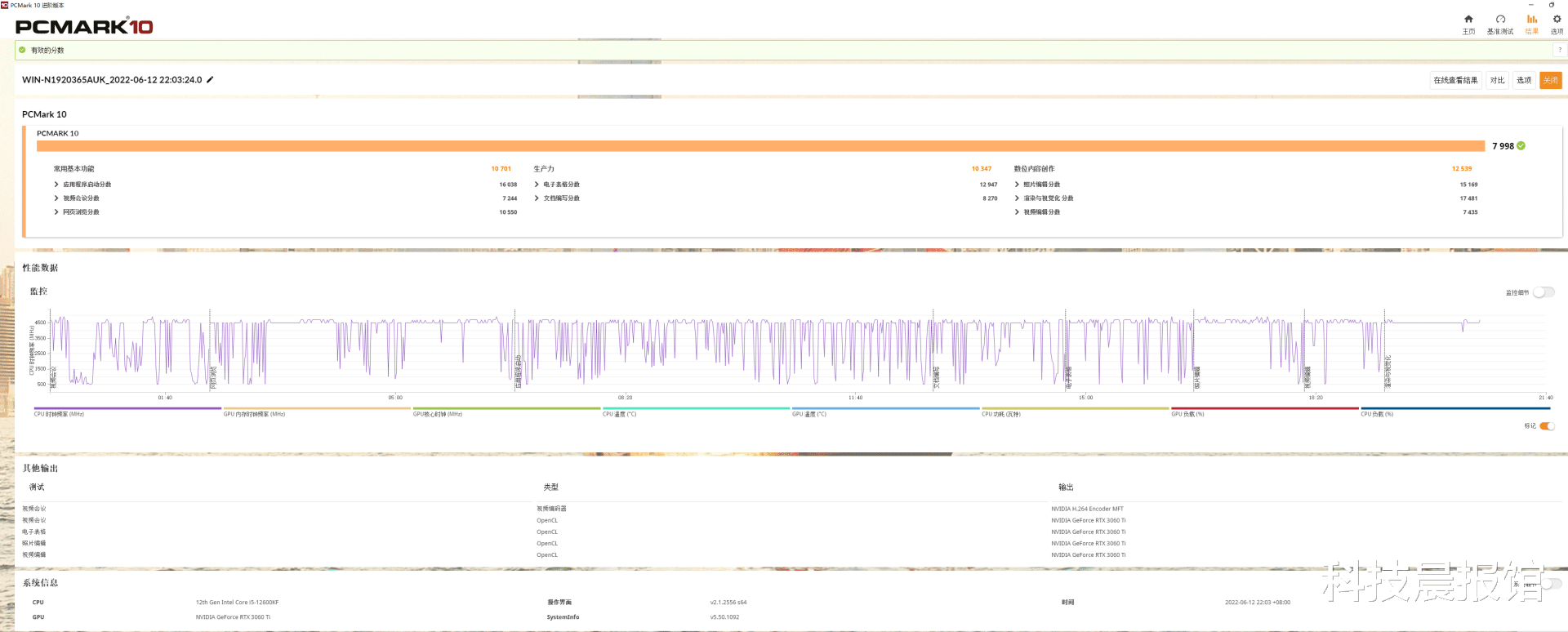The width and height of the screenshot is (1568, 632).
Task: Click the 15:00 time label on chart axis
Action: tap(1085, 398)
